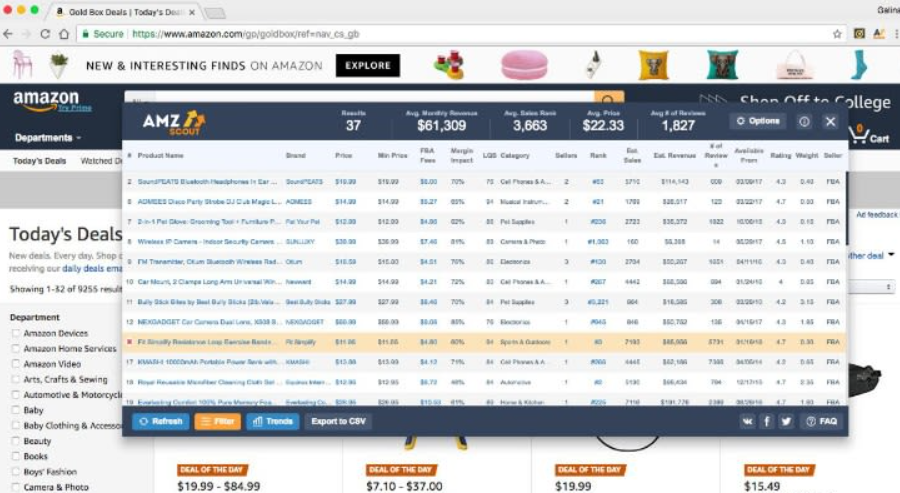
Task: Open the Trends chart button
Action: 273,421
